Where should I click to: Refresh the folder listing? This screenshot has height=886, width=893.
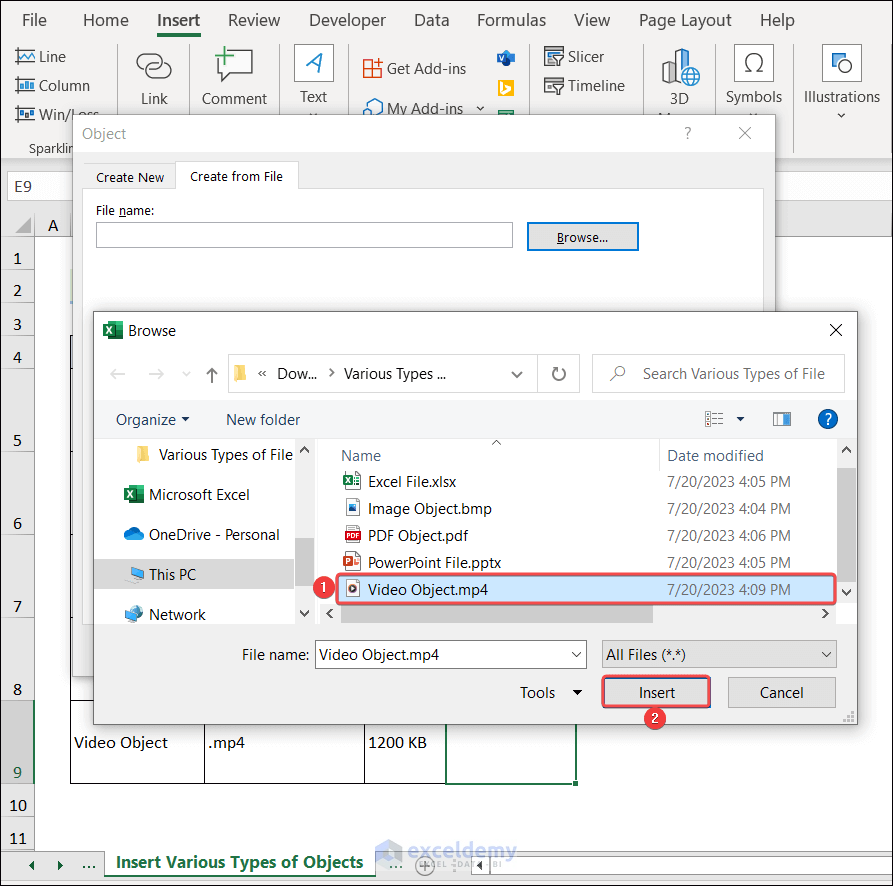click(x=559, y=374)
